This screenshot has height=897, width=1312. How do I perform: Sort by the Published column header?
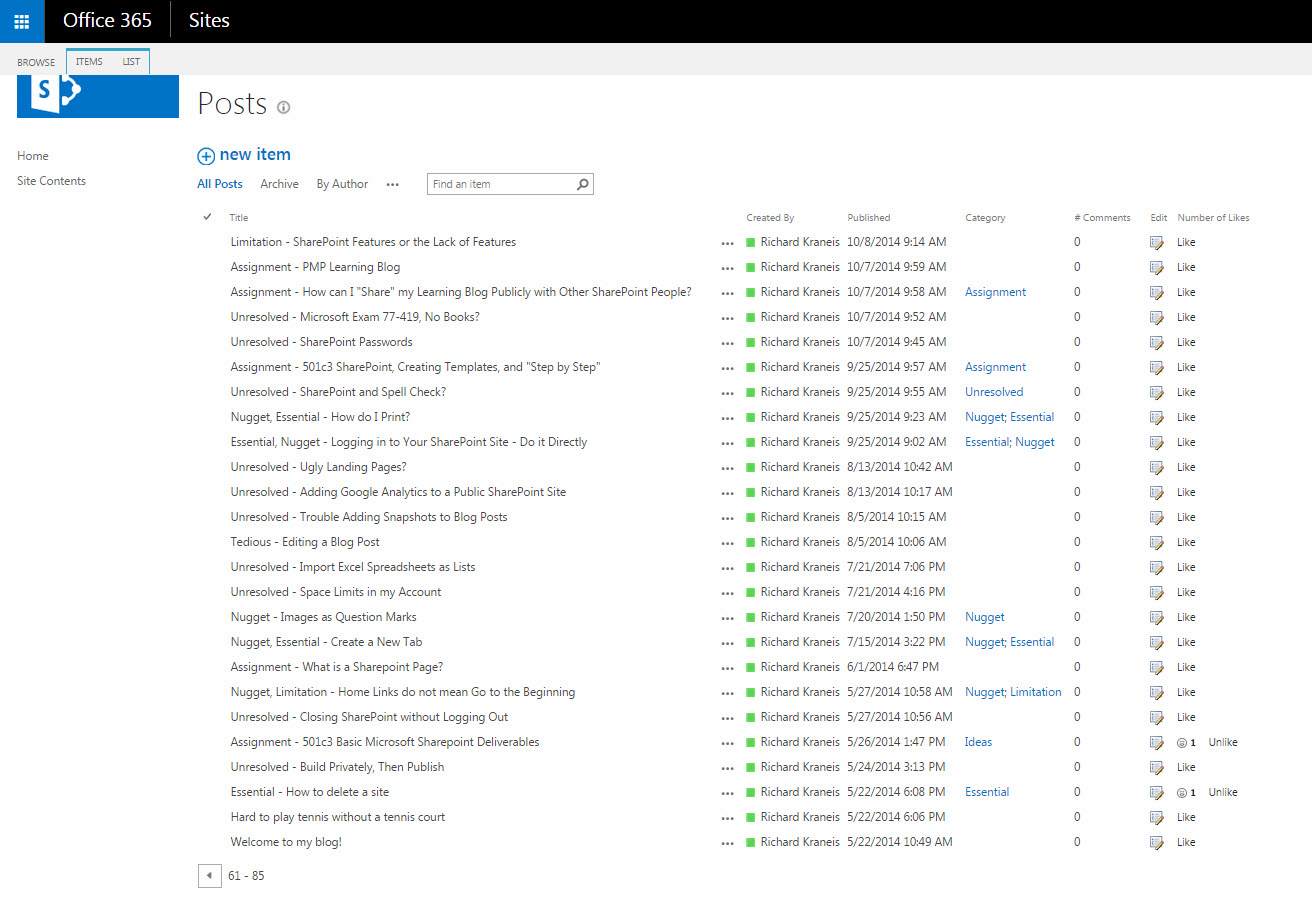coord(868,217)
